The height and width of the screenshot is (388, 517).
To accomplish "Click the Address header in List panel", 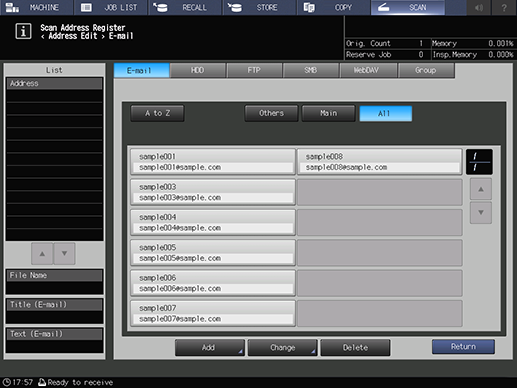I will click(54, 83).
